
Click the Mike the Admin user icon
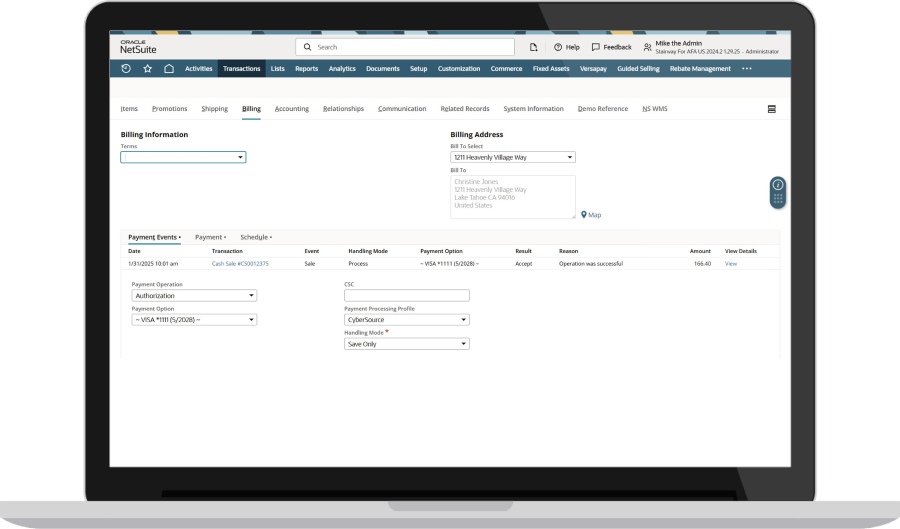point(648,47)
